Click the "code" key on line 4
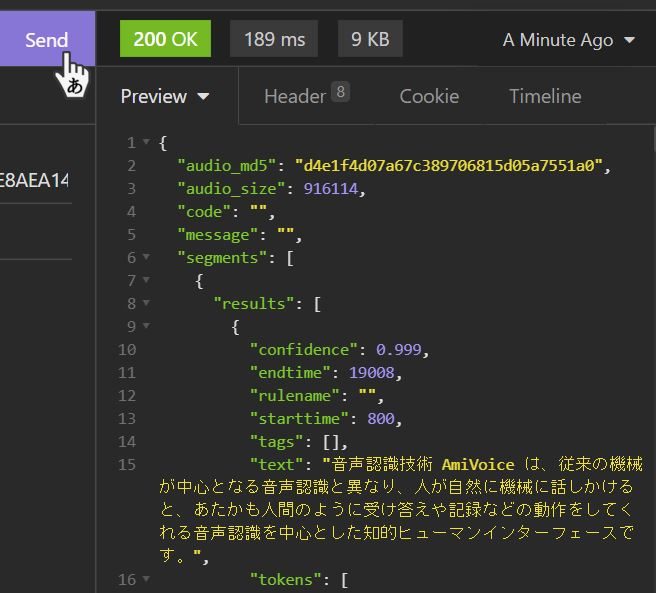This screenshot has width=656, height=593. 204,212
